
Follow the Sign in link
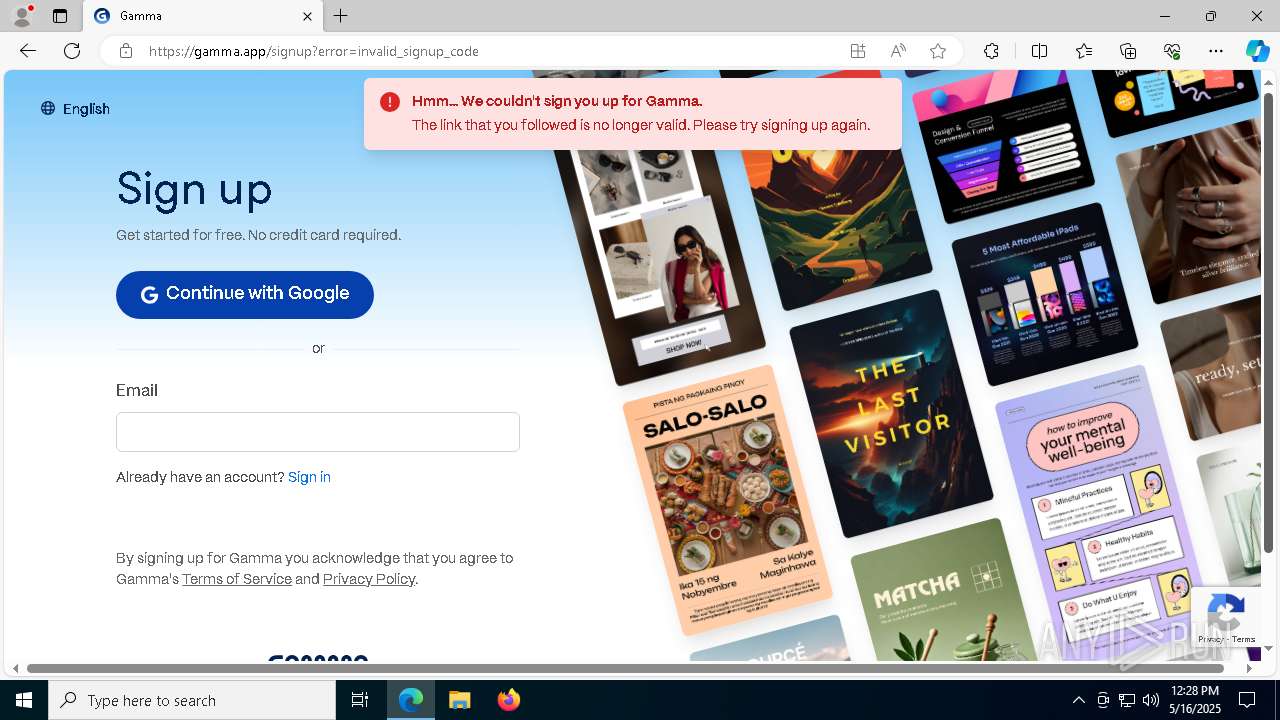coord(309,477)
